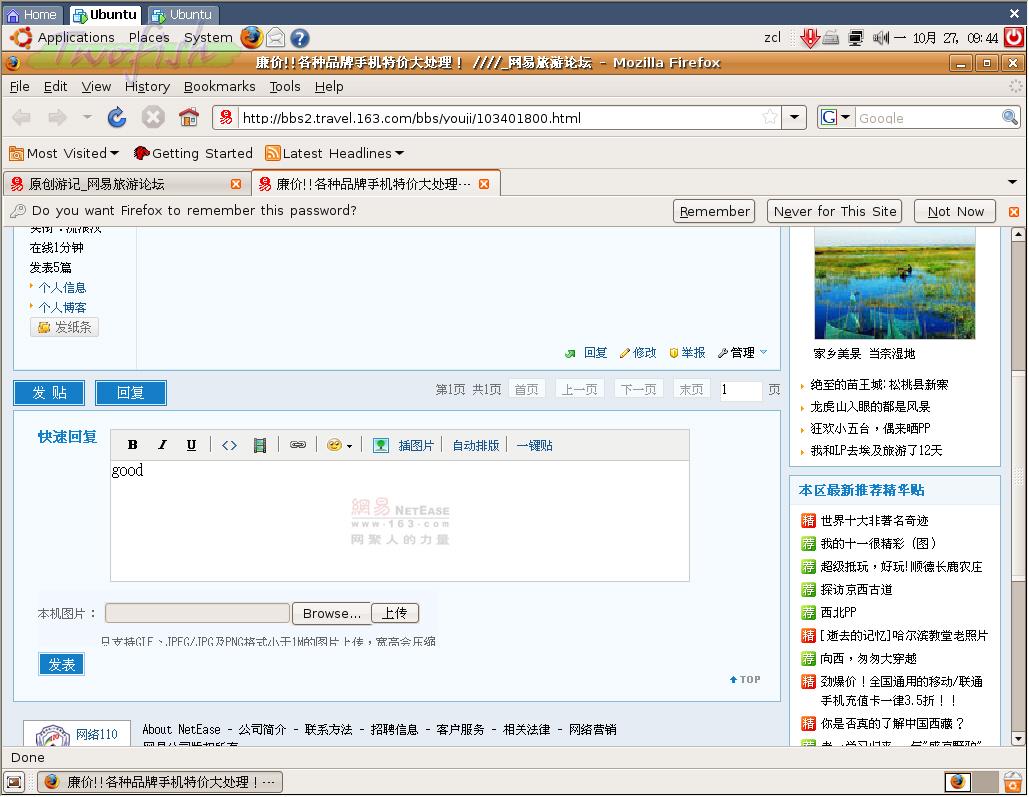Launch Firefox from the top panel icon
This screenshot has height=797, width=1029.
click(251, 37)
